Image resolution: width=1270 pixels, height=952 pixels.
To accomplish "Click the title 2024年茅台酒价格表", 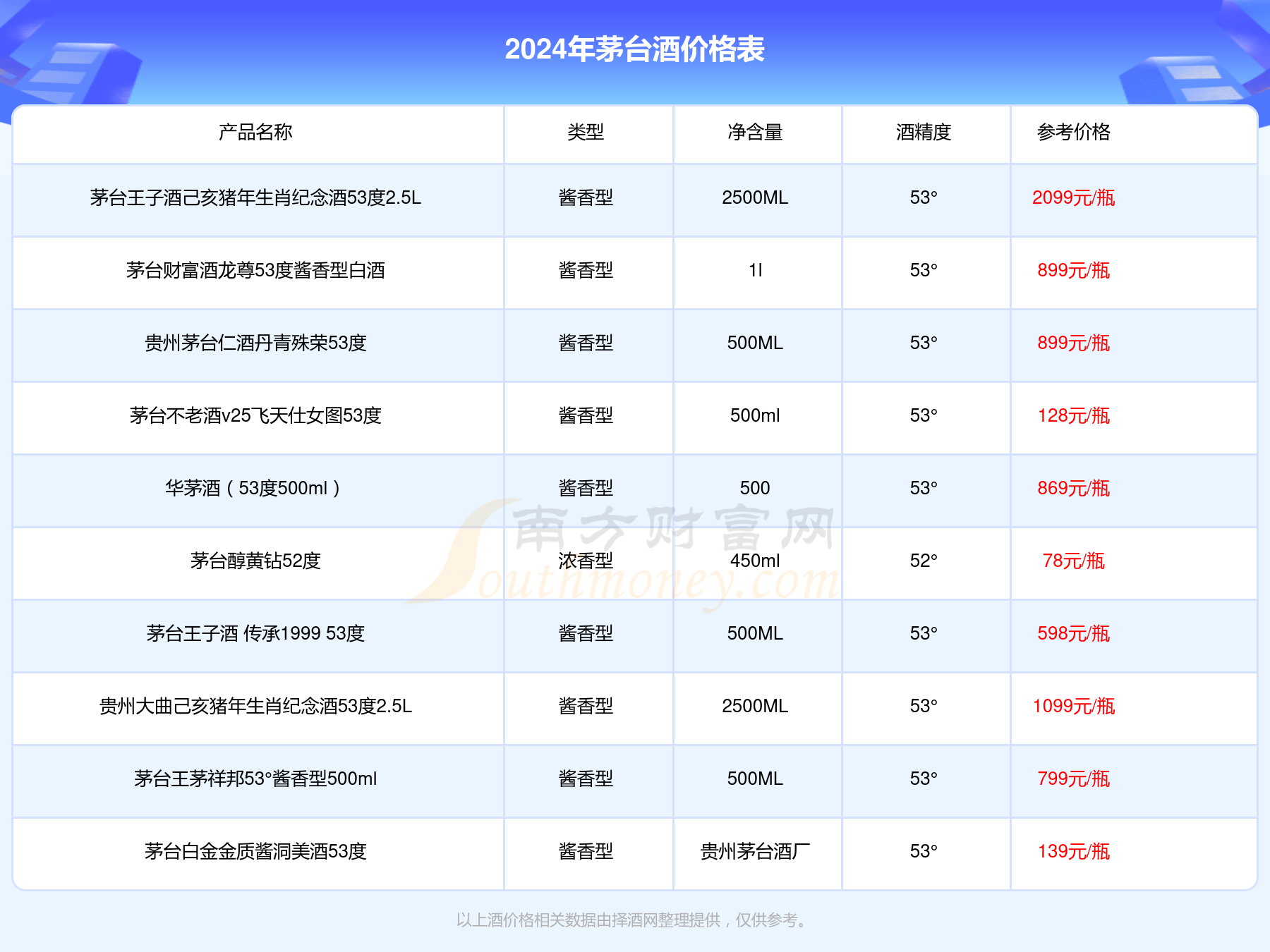I will pos(634,49).
